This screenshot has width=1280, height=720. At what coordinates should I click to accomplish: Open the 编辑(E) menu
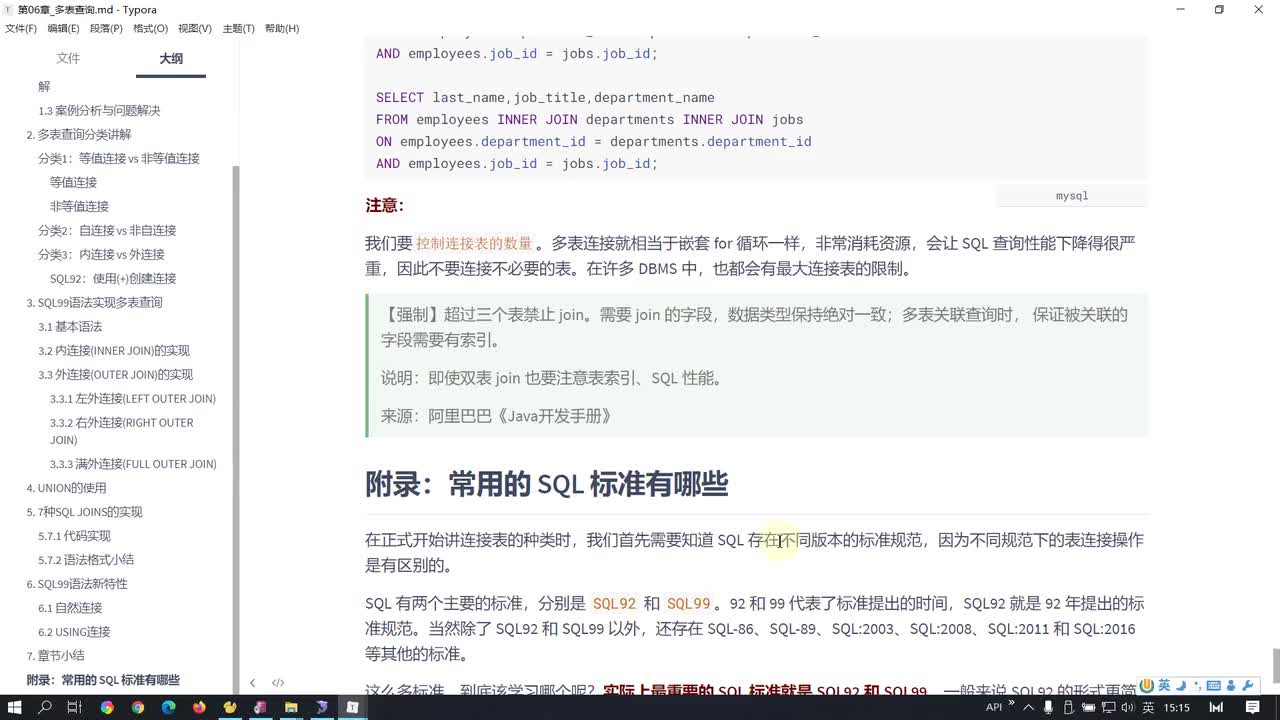click(63, 28)
